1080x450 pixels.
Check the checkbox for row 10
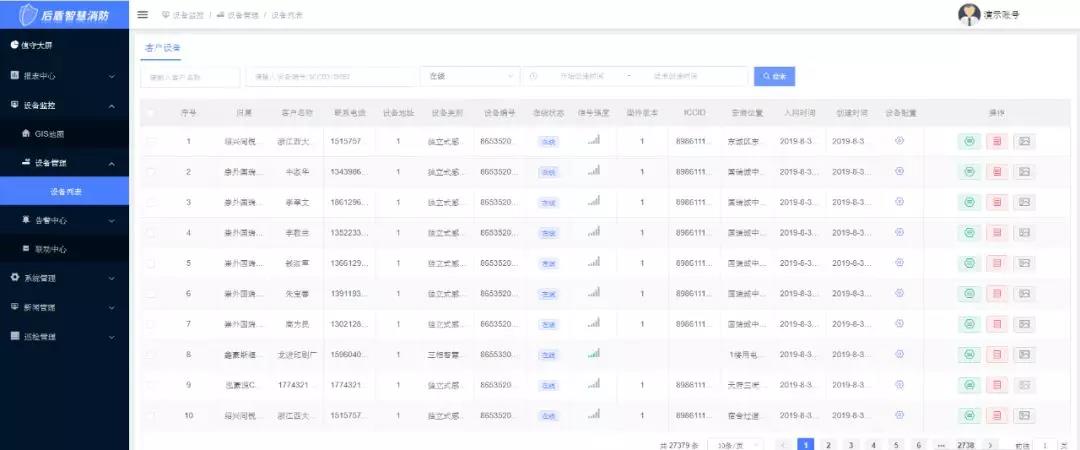pos(151,415)
